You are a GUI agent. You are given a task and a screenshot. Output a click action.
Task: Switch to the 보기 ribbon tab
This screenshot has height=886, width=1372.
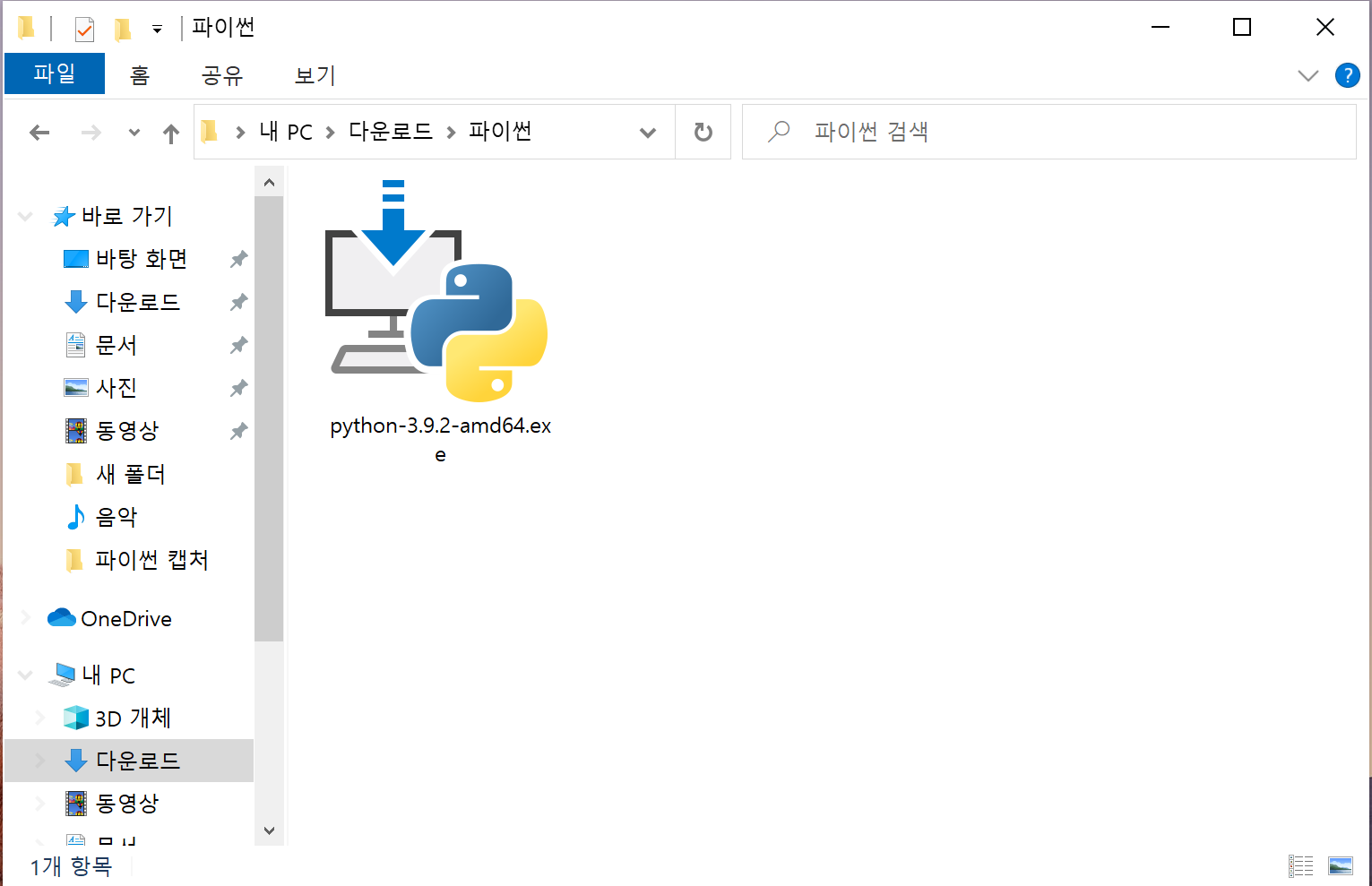315,75
